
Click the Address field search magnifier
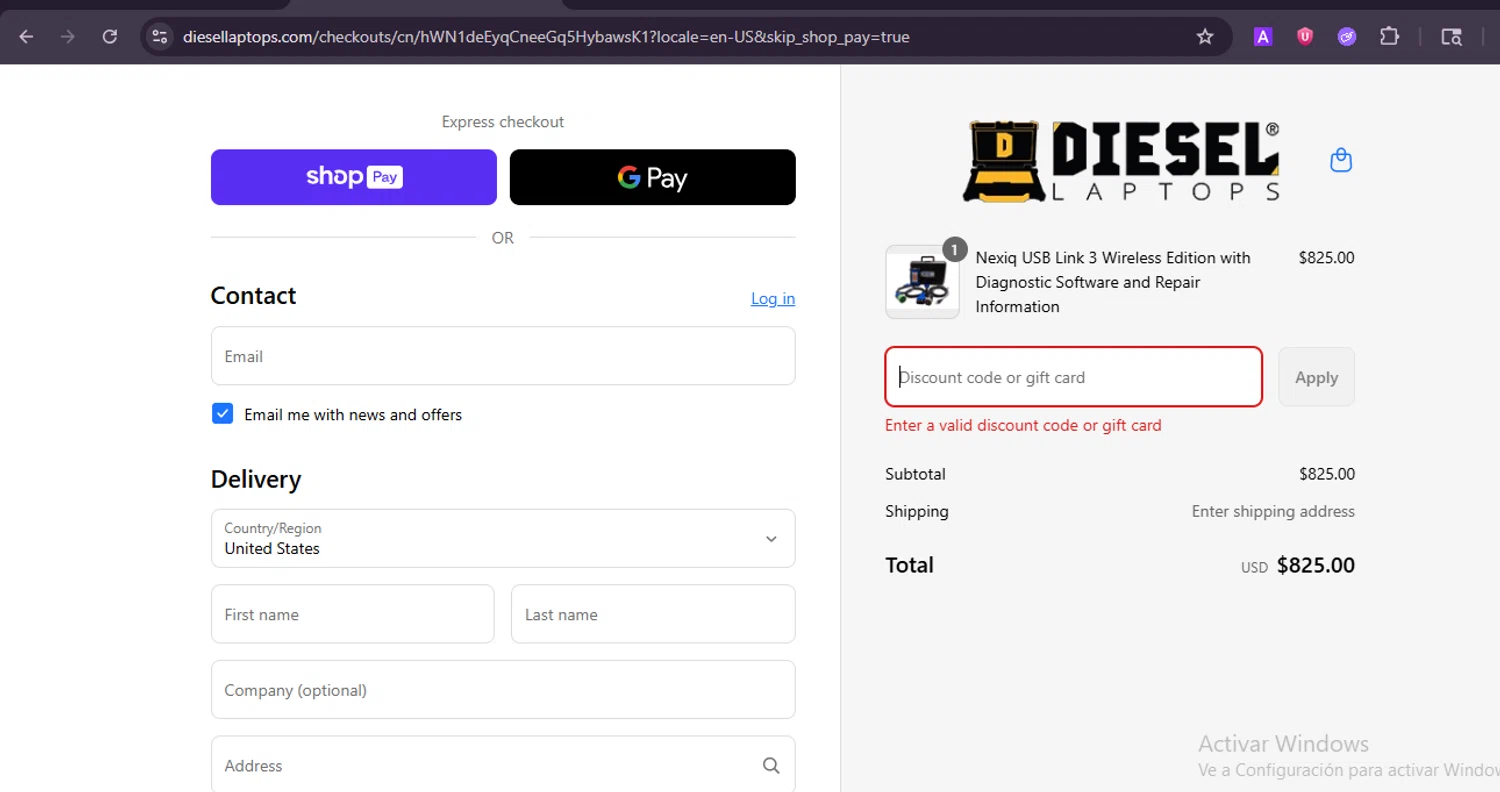click(771, 765)
